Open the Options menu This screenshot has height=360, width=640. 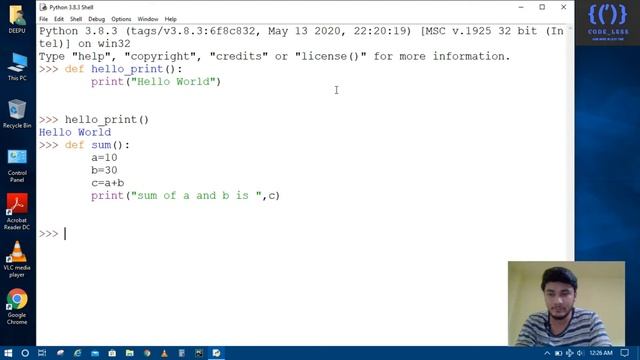pyautogui.click(x=121, y=19)
